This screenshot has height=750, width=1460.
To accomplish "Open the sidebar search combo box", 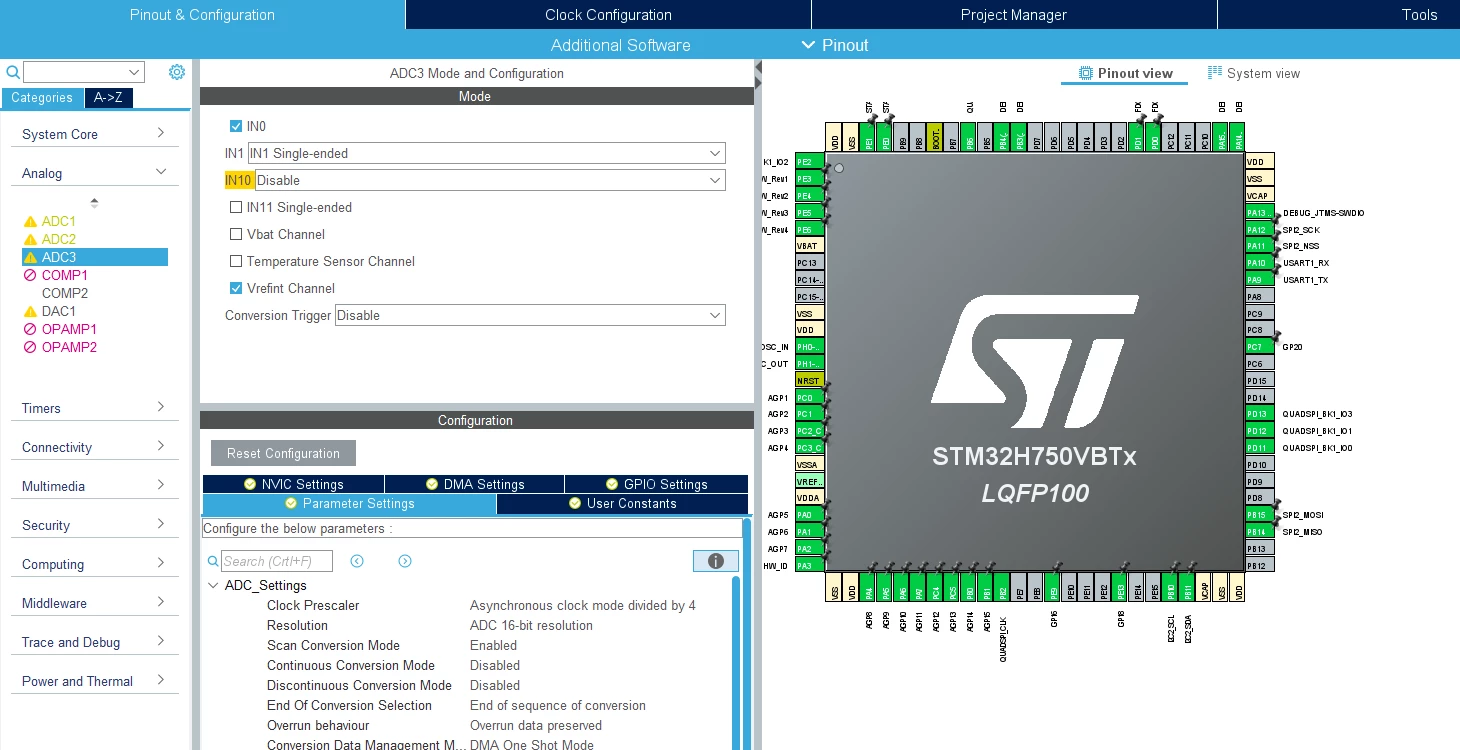I will [x=84, y=72].
